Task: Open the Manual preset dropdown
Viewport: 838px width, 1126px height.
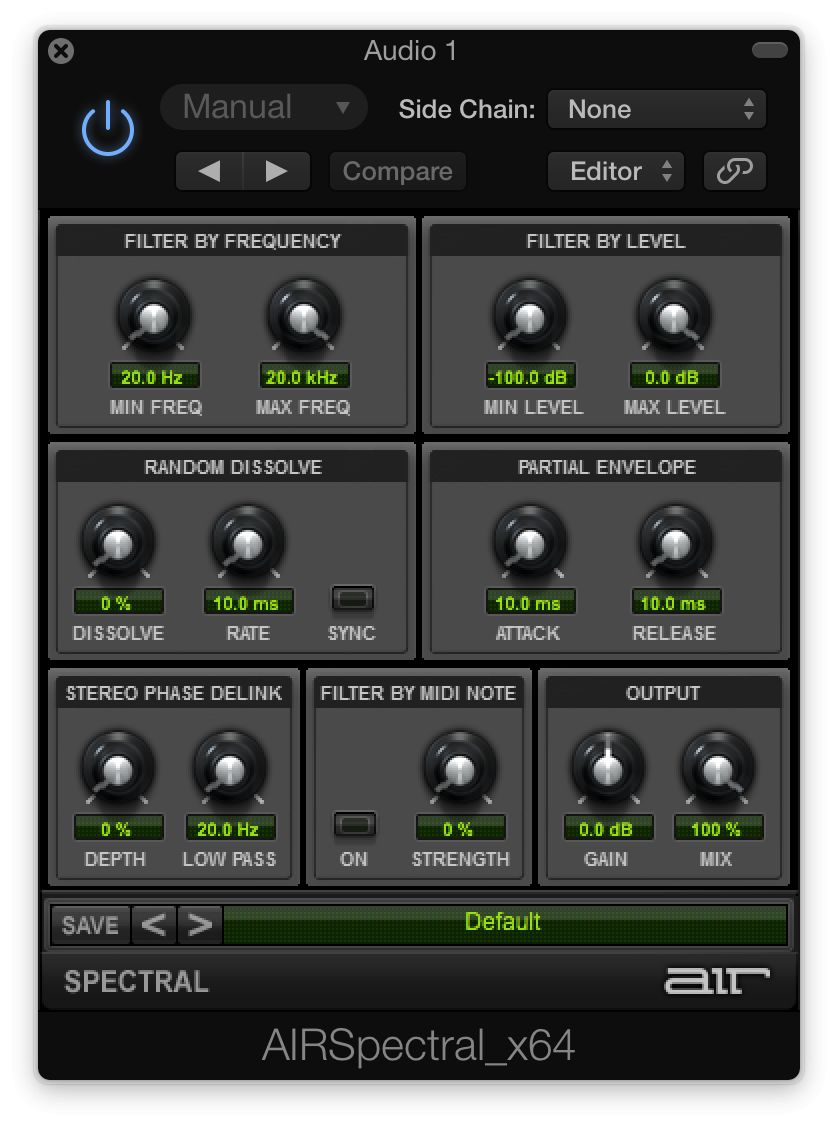Action: tap(264, 108)
